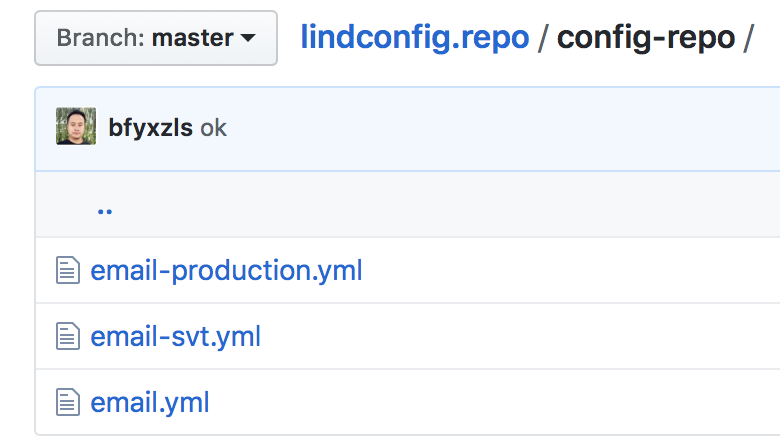
Task: Click the file icon beside email.yml
Action: pyautogui.click(x=67, y=403)
